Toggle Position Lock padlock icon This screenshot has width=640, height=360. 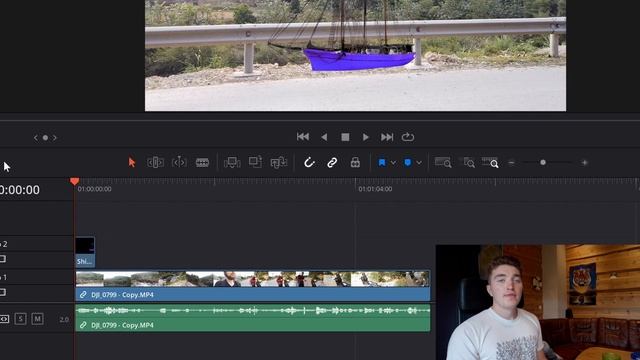click(355, 162)
